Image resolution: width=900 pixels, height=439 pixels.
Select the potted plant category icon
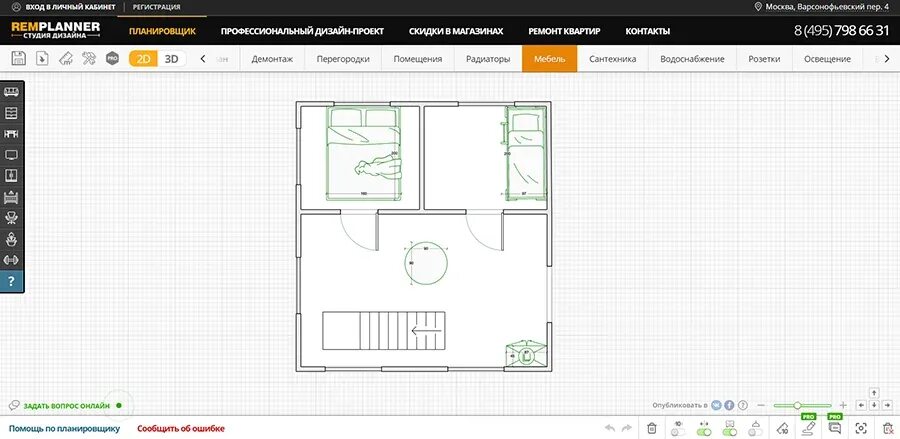tap(11, 239)
